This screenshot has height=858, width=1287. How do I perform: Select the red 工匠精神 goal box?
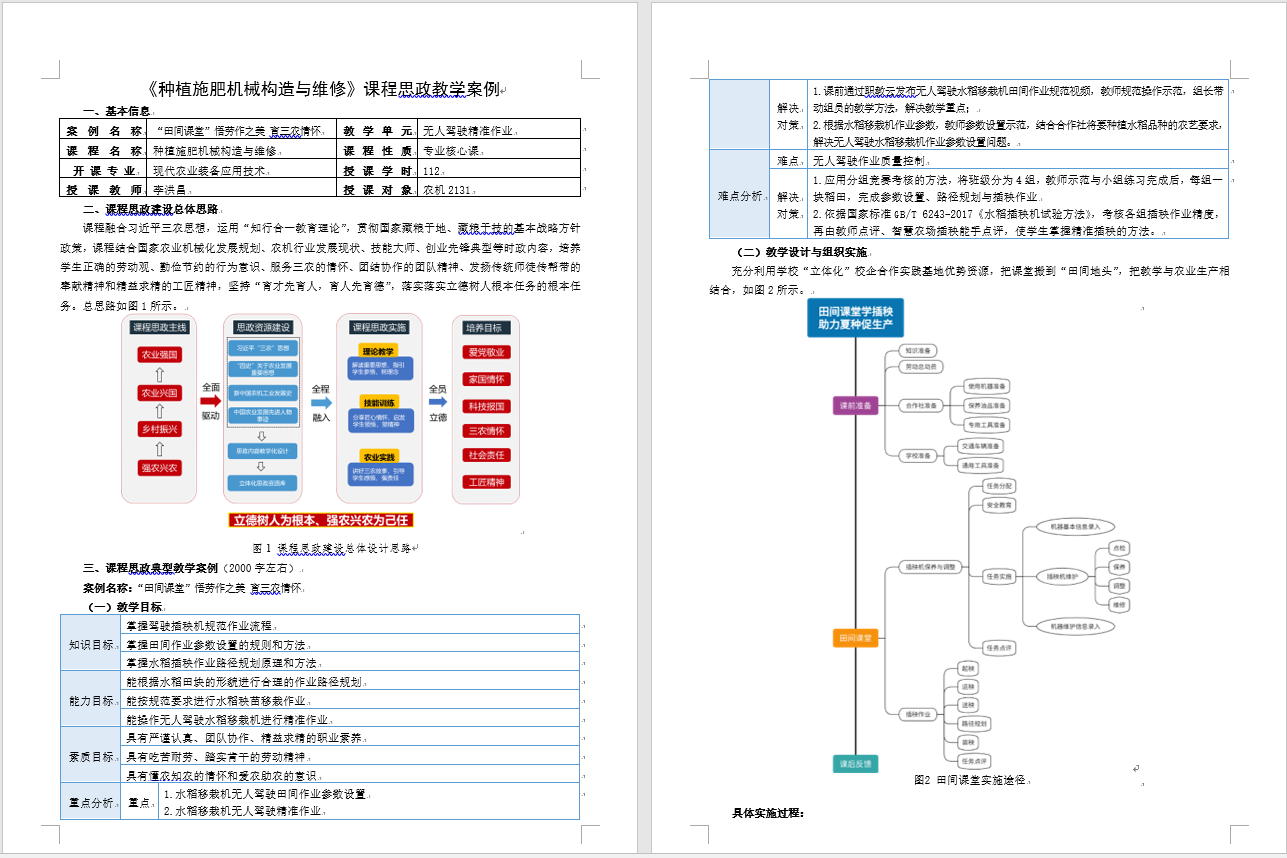click(x=487, y=482)
